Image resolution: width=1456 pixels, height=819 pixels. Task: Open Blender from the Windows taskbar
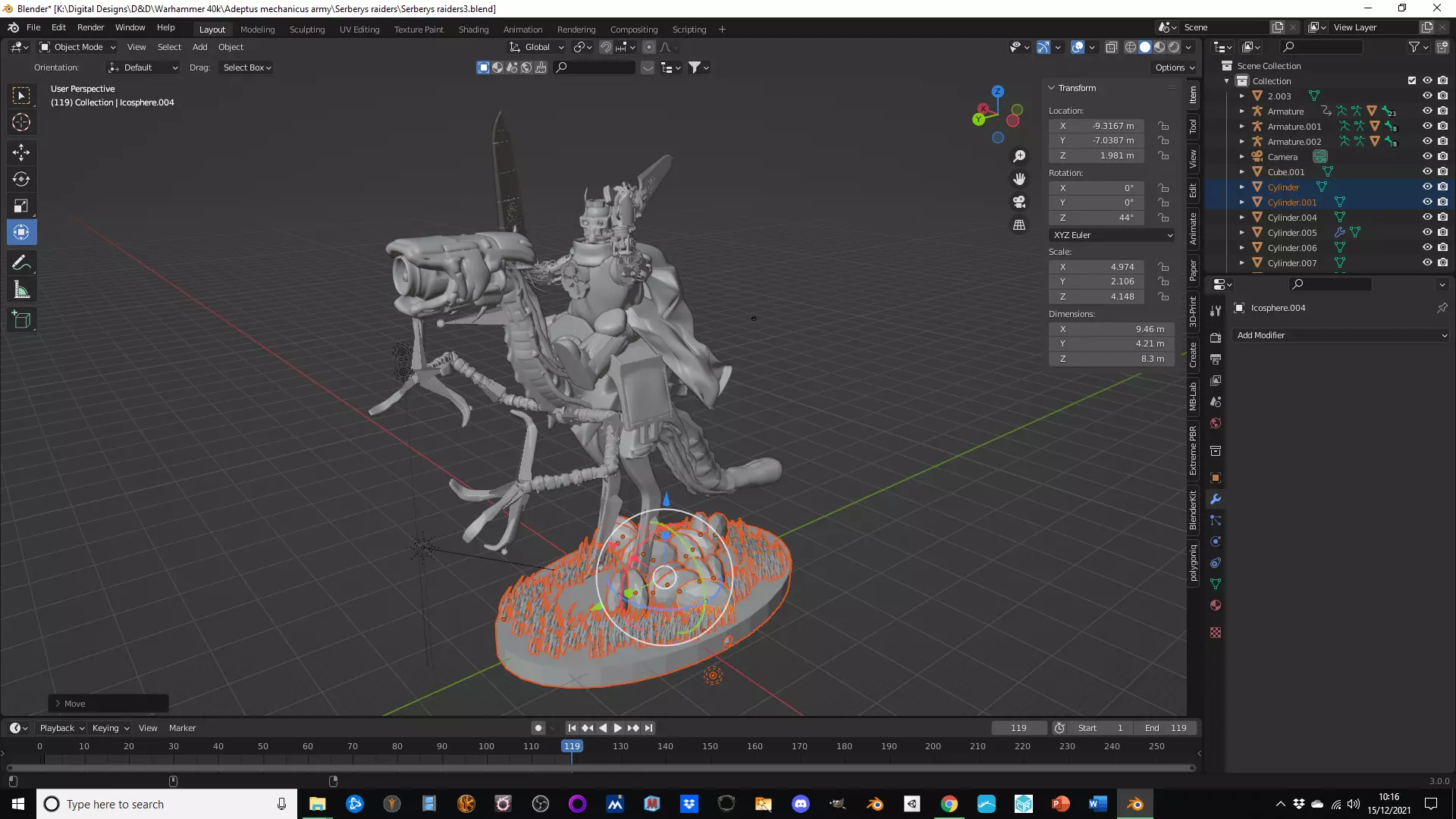click(1135, 804)
